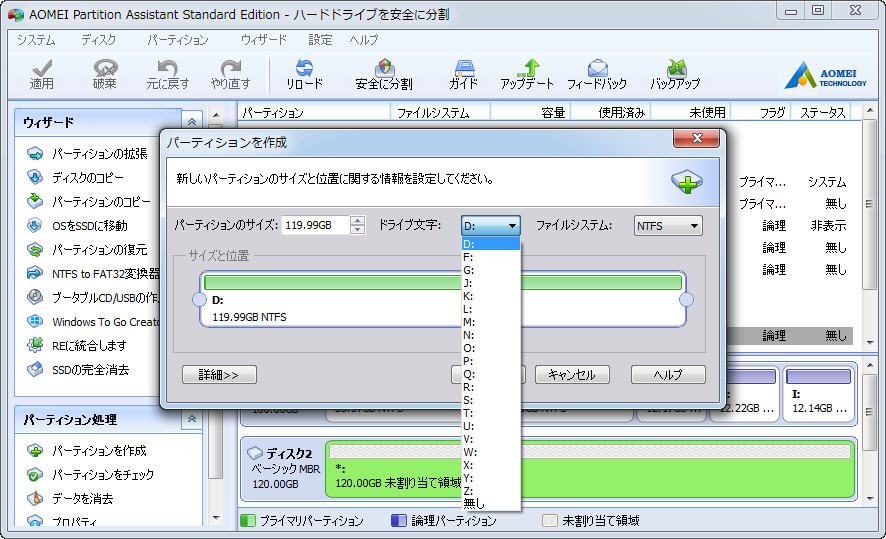The height and width of the screenshot is (539, 886).
Task: Increase partition size with up spinner
Action: coord(357,220)
